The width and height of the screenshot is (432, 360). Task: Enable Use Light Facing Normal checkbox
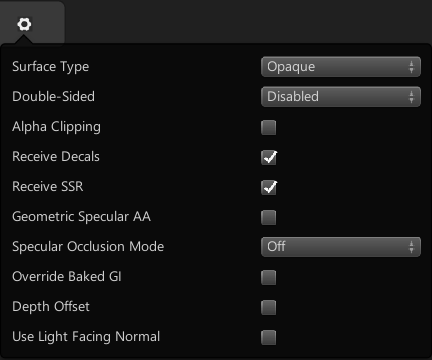point(269,337)
